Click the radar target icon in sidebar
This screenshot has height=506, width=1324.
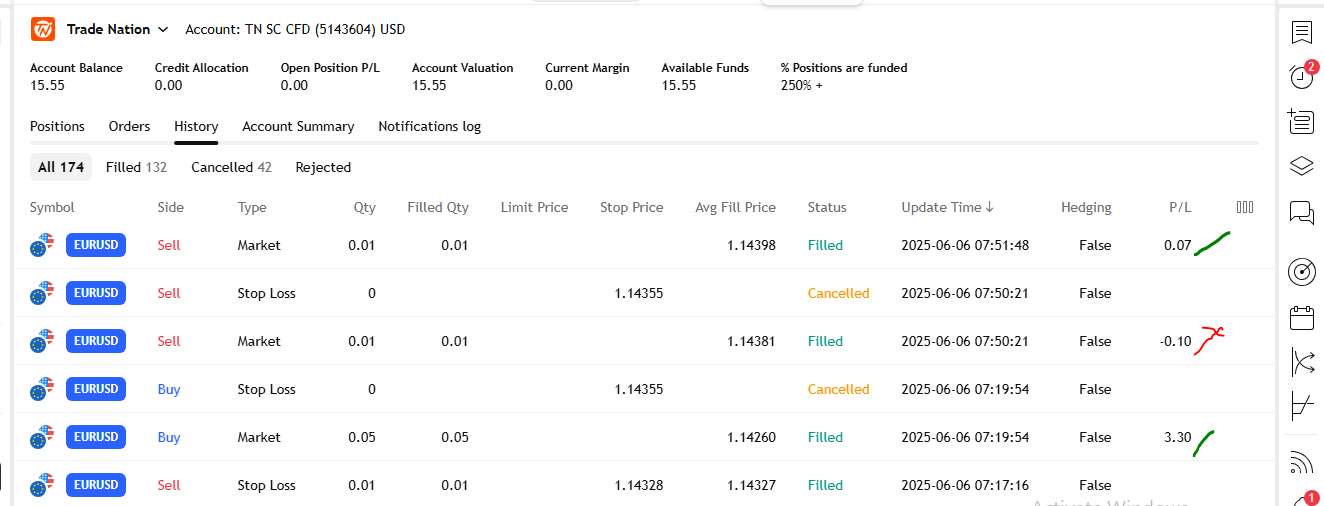pos(1301,271)
